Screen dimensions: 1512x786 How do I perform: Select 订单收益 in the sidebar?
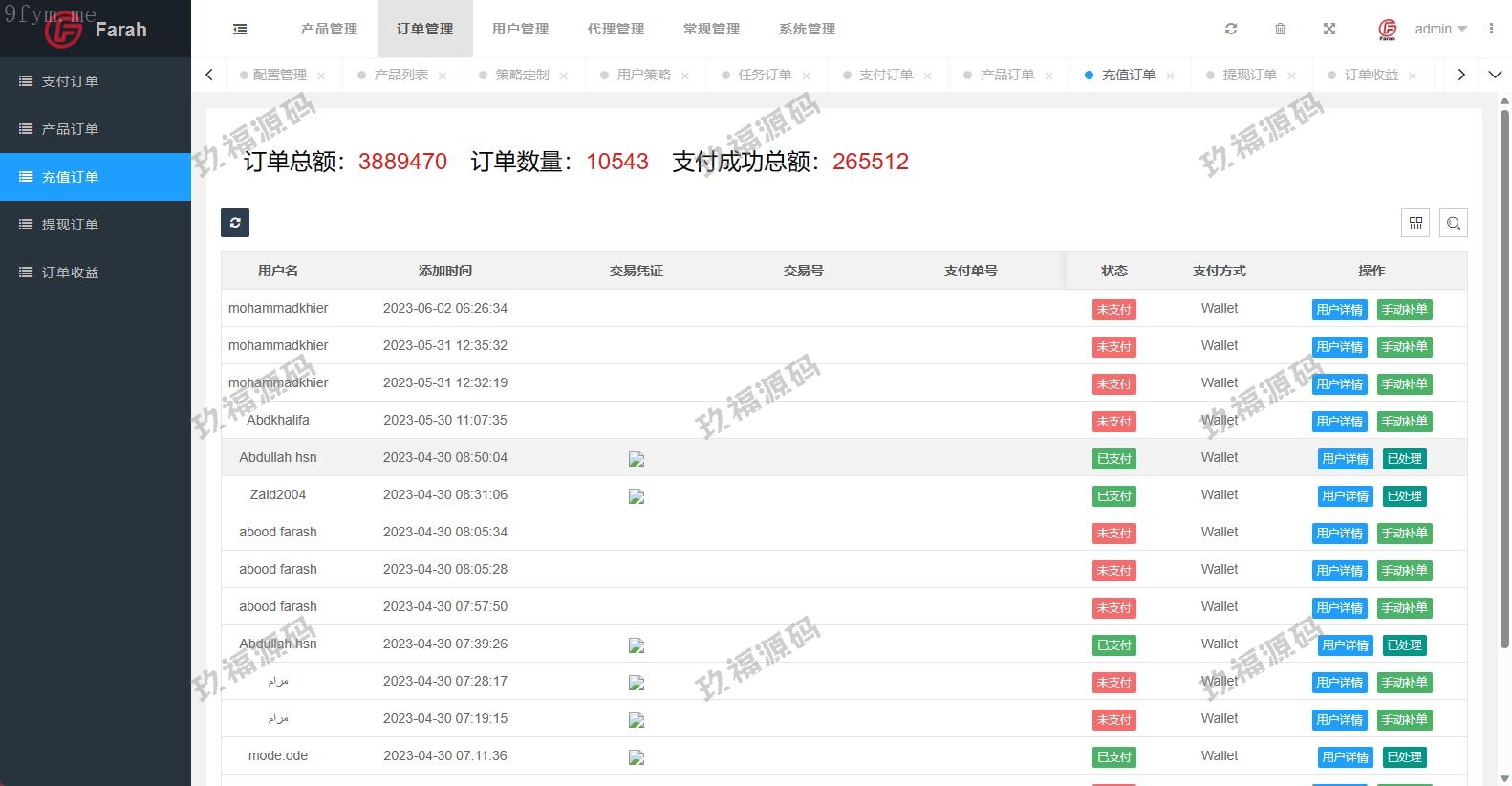(x=70, y=273)
